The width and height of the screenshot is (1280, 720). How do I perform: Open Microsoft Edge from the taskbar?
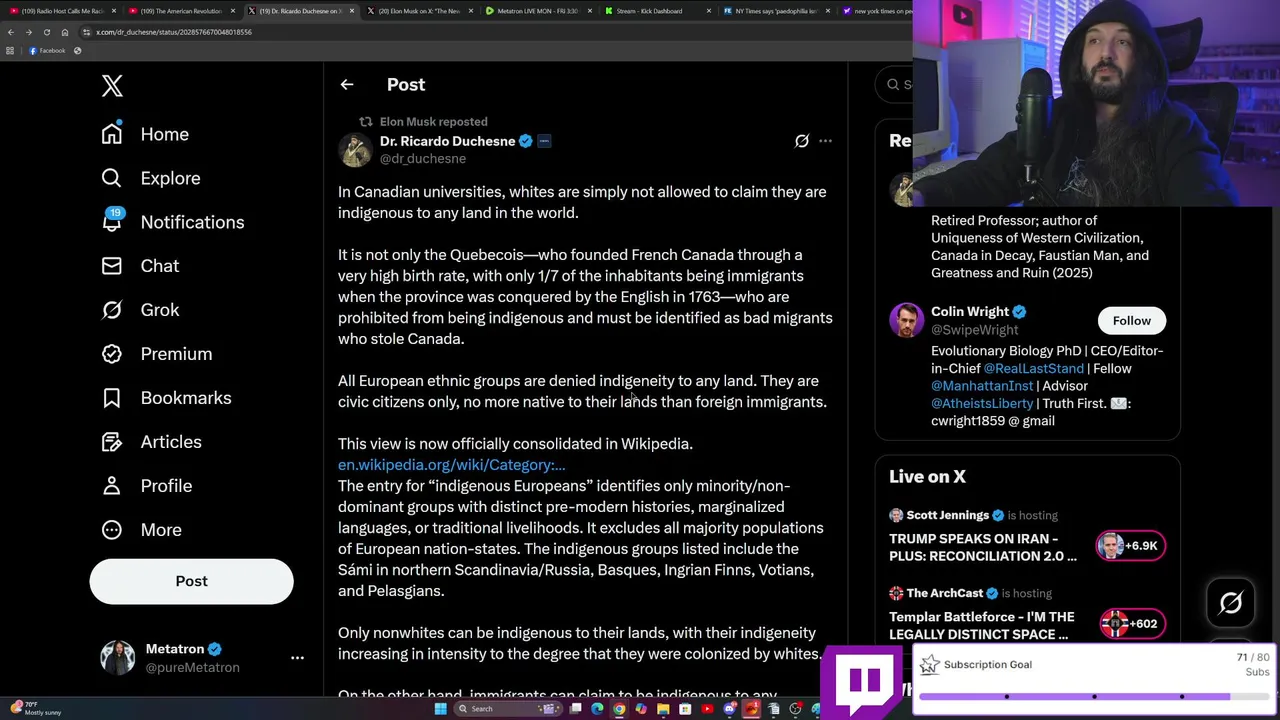(x=597, y=709)
